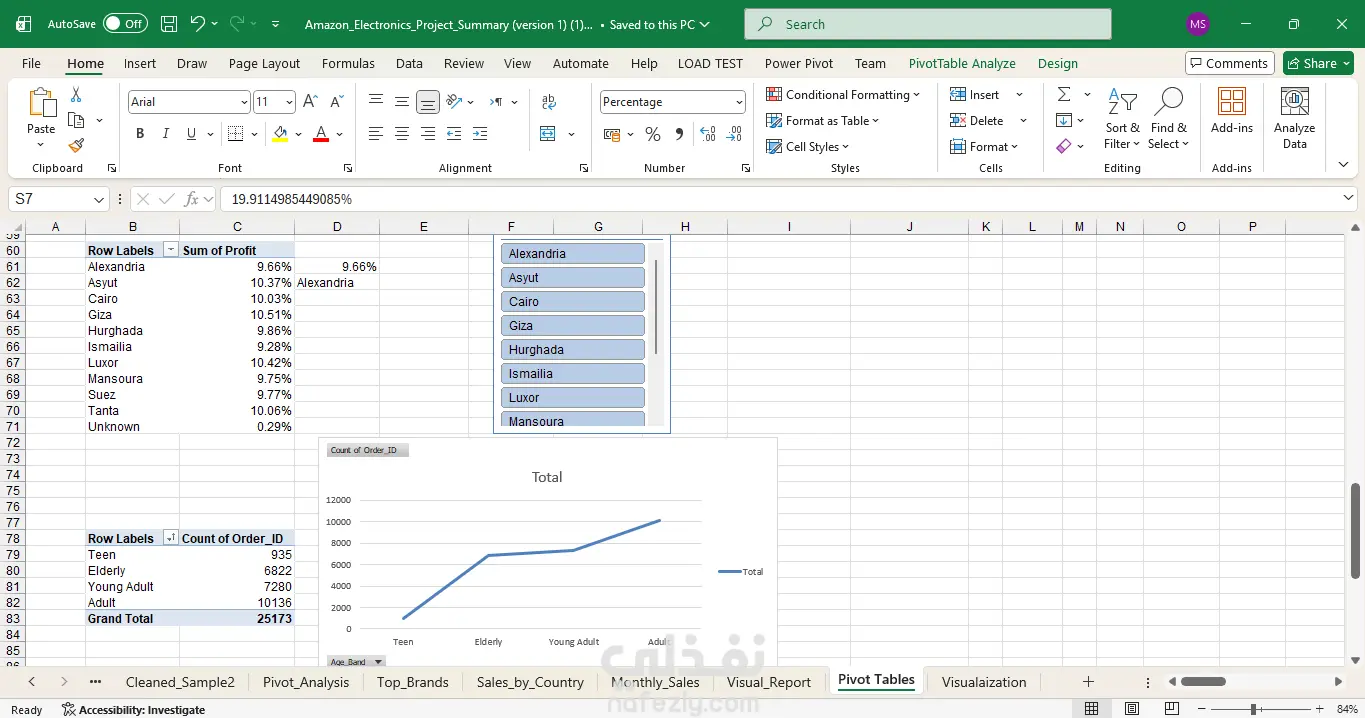Click the Share button

click(x=1318, y=63)
